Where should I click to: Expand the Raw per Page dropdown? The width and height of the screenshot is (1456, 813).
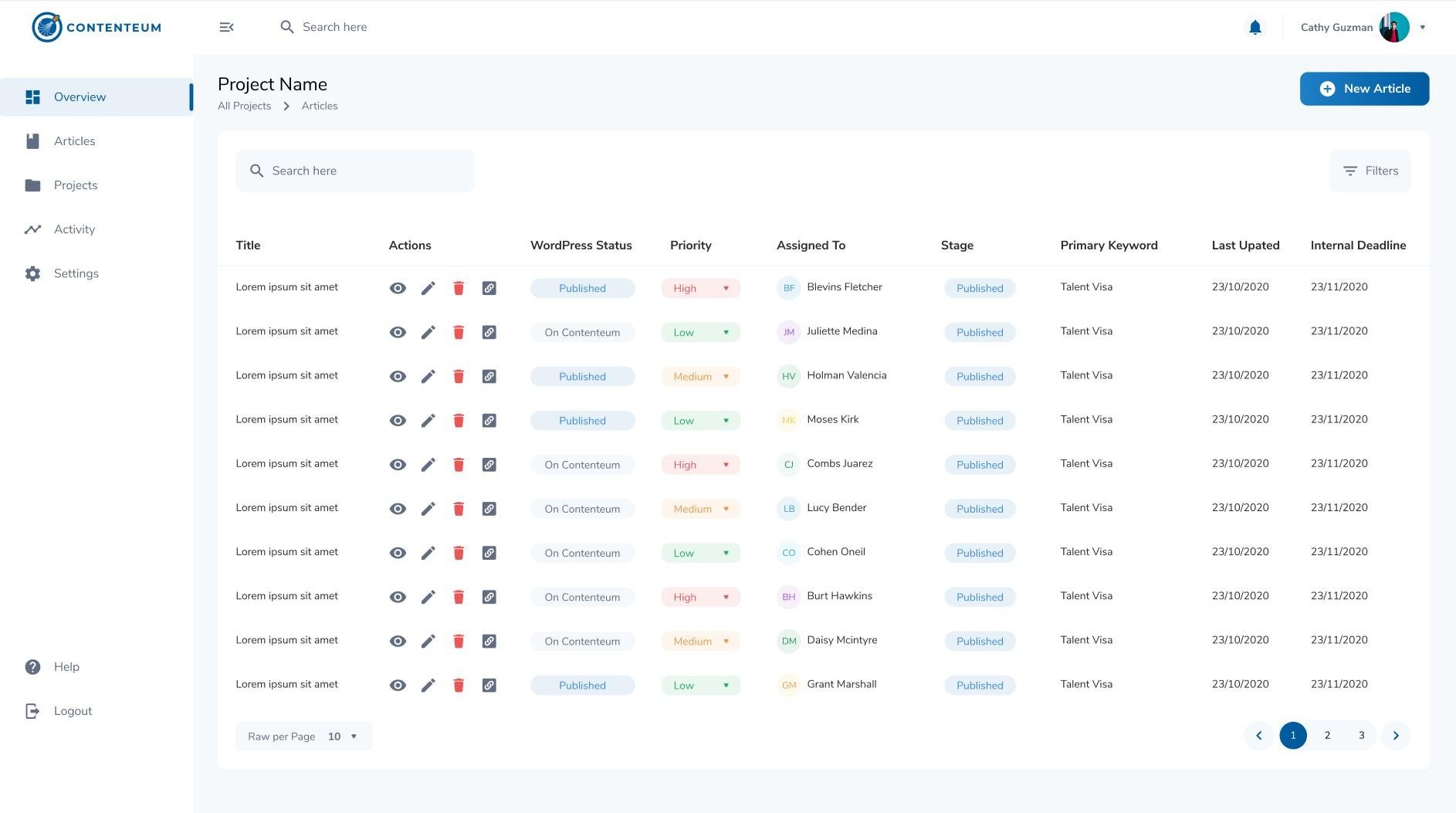coord(354,737)
